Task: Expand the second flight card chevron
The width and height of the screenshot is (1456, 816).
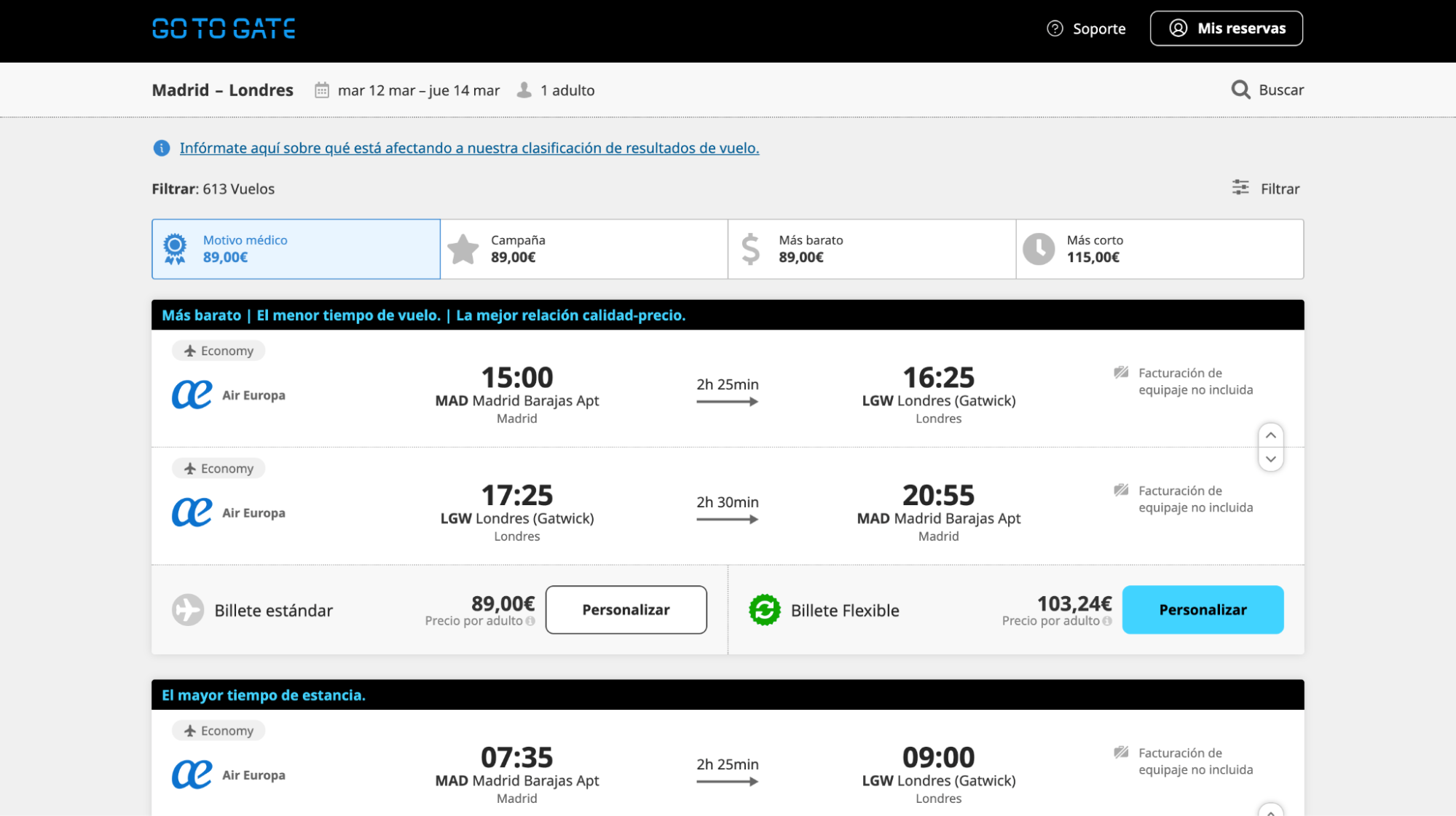Action: click(1270, 810)
